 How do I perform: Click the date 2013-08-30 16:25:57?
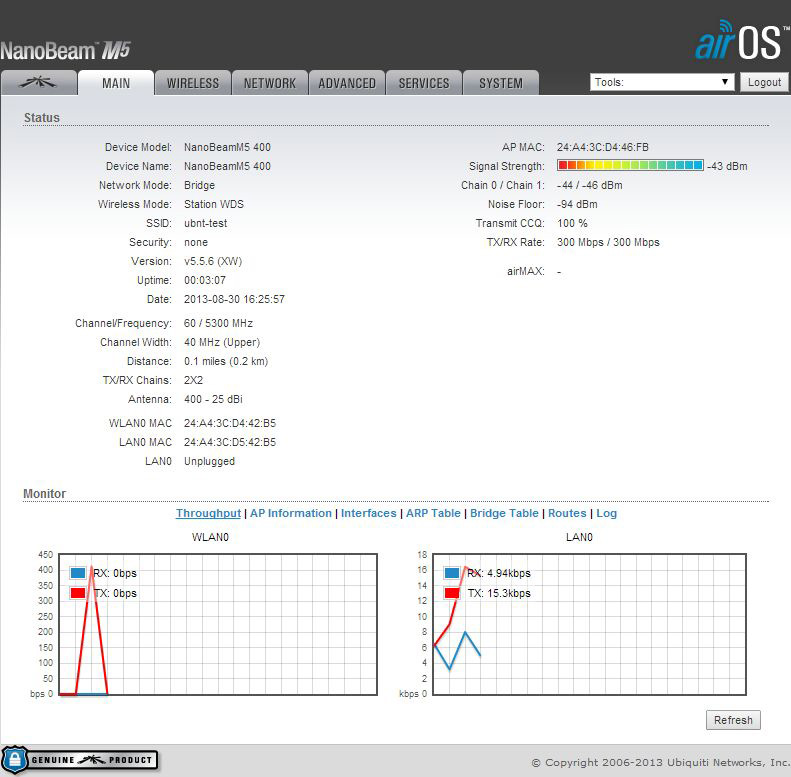coord(234,299)
